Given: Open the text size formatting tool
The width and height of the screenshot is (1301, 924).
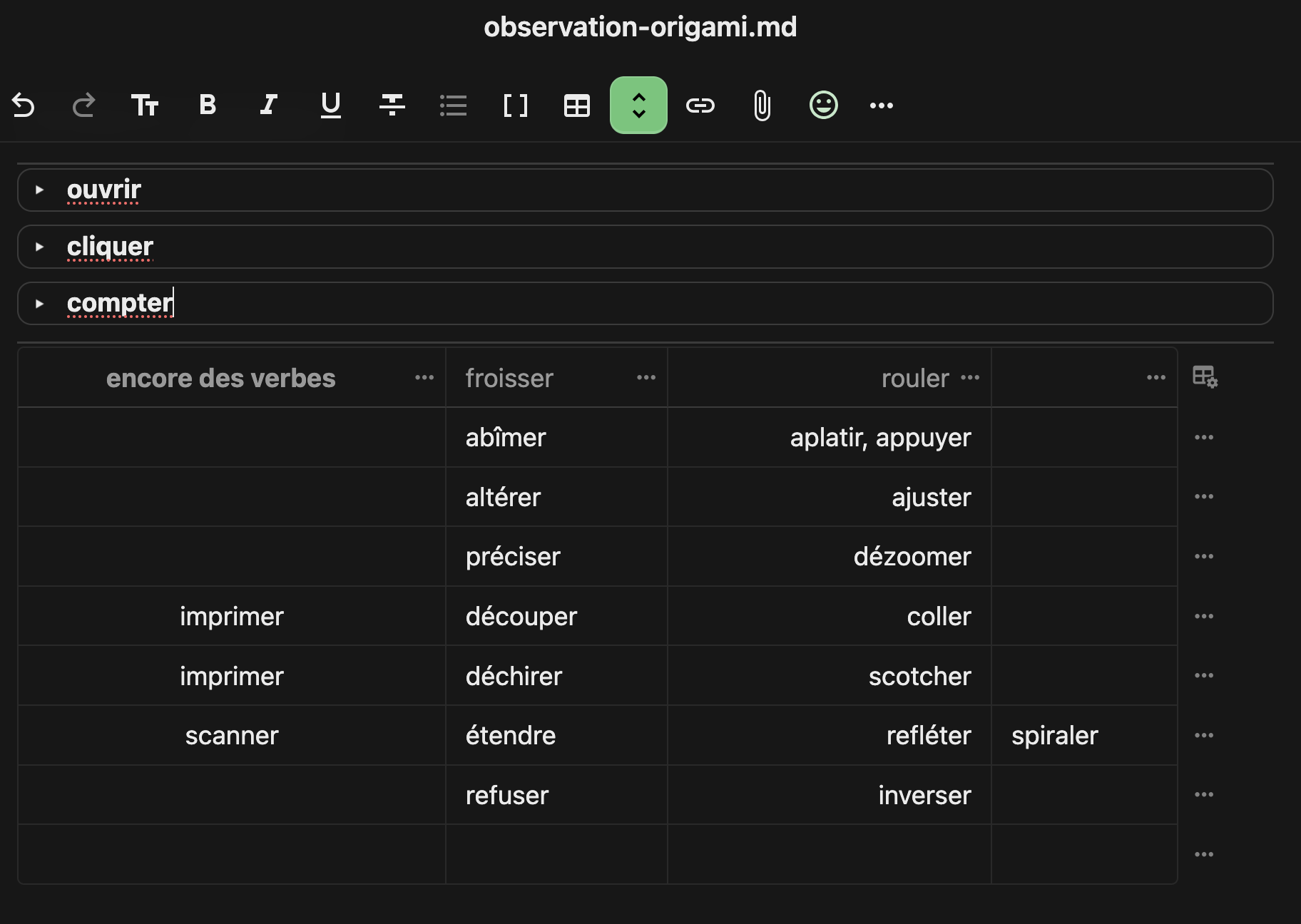Looking at the screenshot, I should [145, 106].
